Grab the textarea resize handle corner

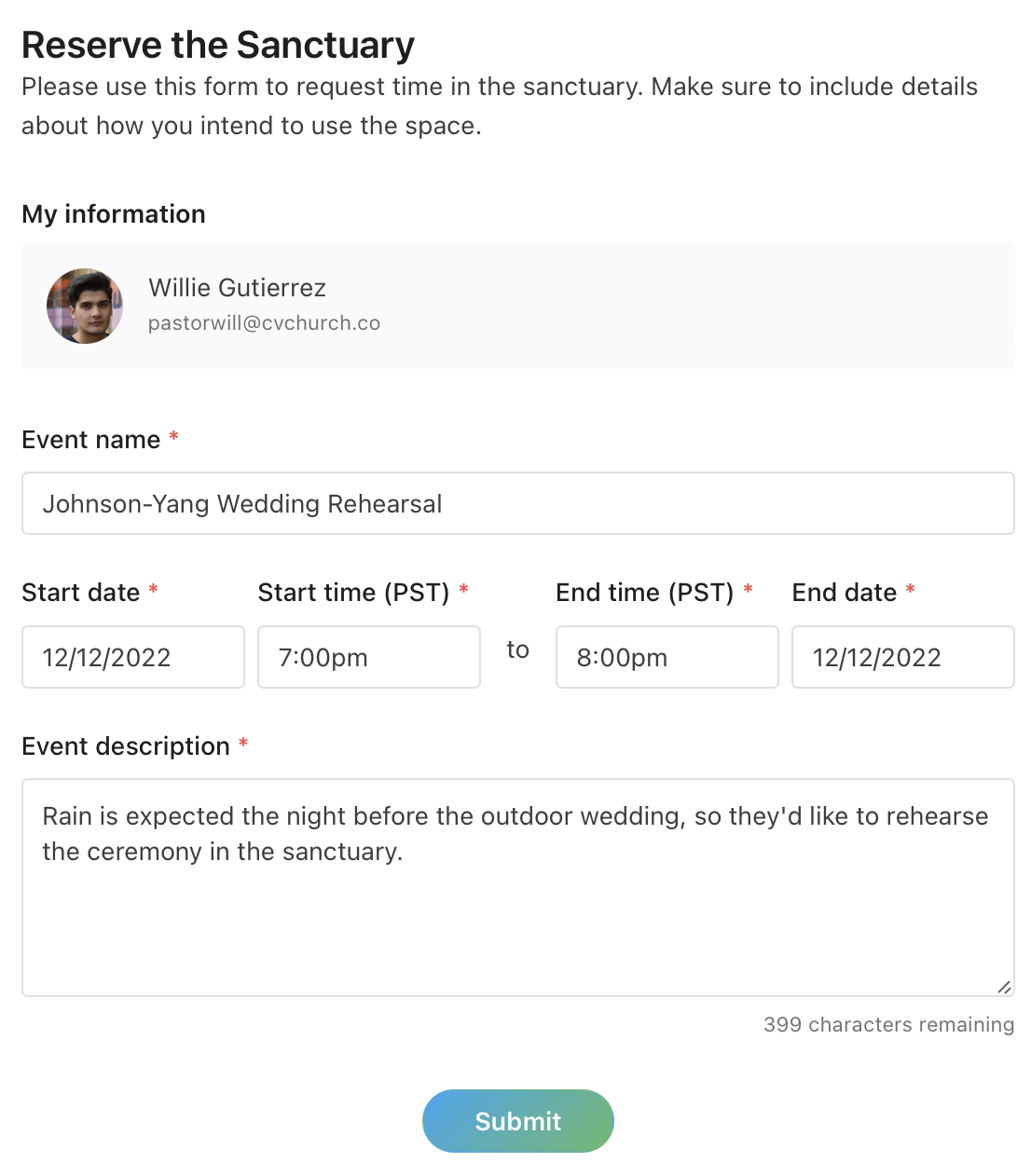click(x=1004, y=987)
